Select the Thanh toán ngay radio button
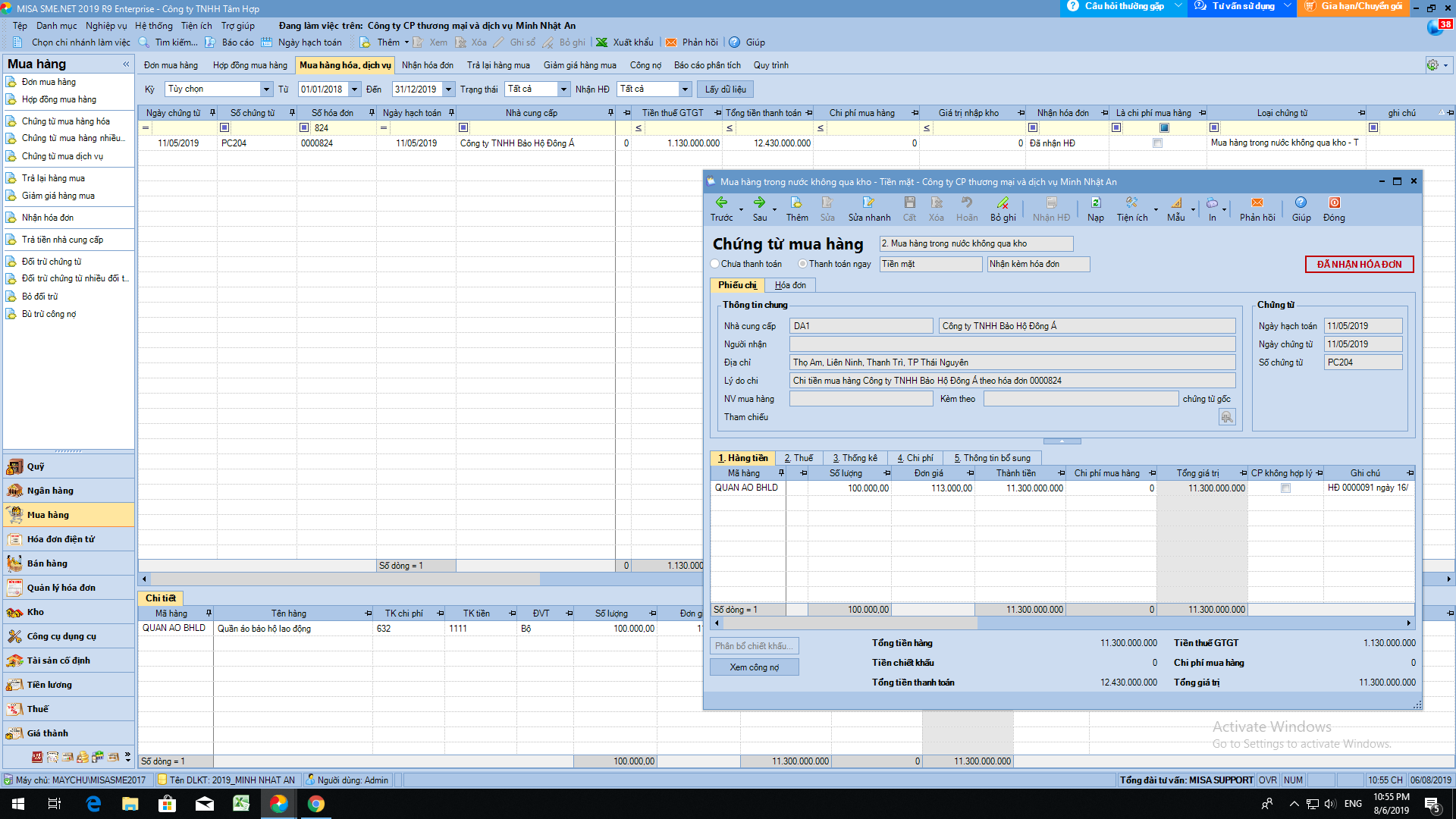 tap(802, 264)
